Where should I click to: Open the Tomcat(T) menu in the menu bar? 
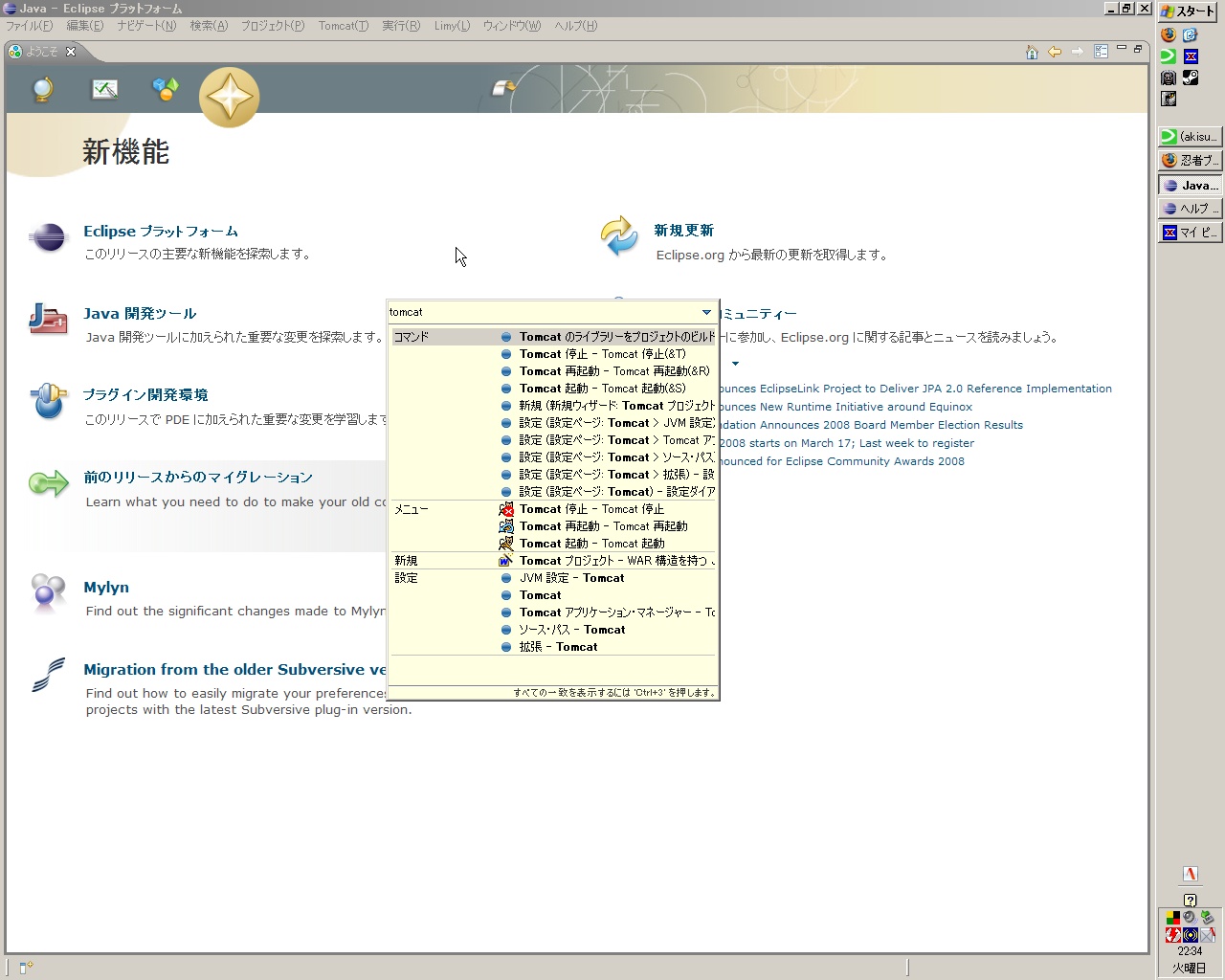tap(344, 26)
